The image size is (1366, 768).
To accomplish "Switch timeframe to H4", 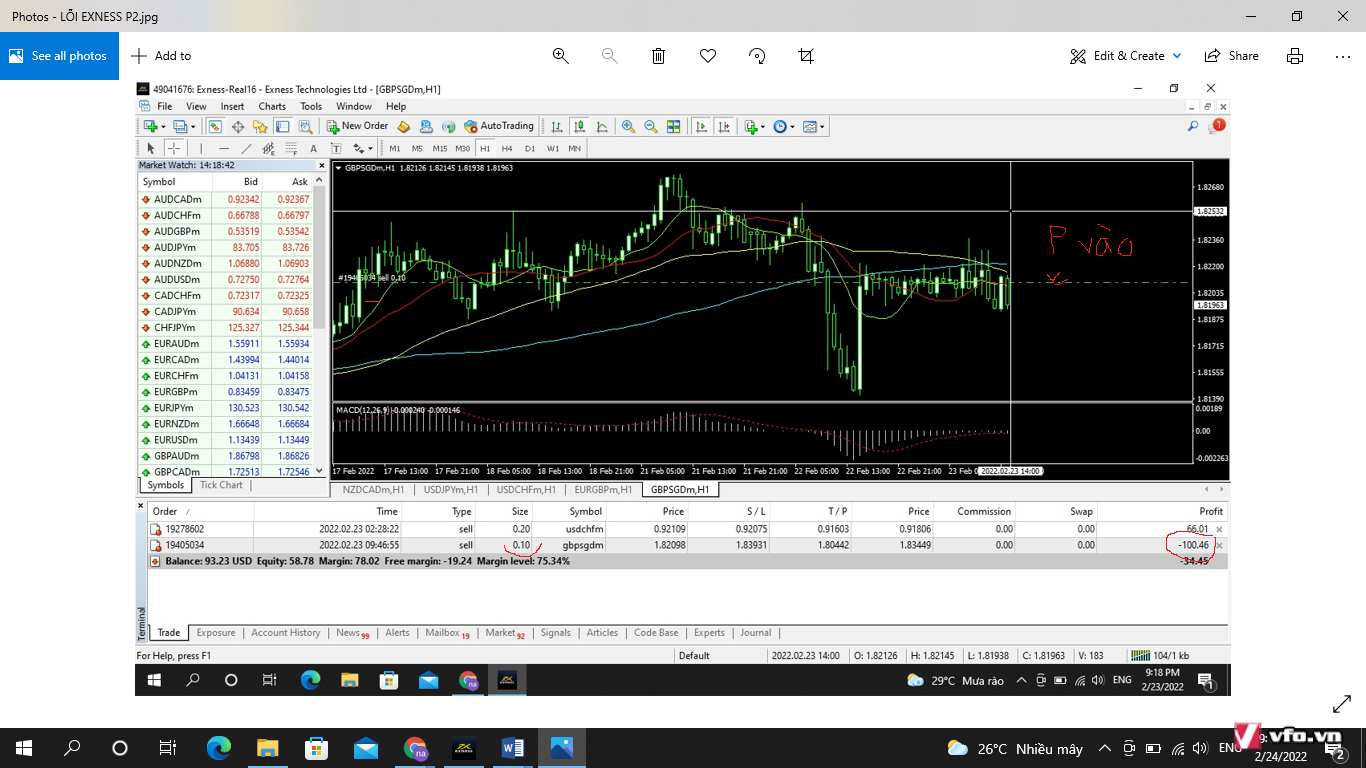I will point(507,149).
